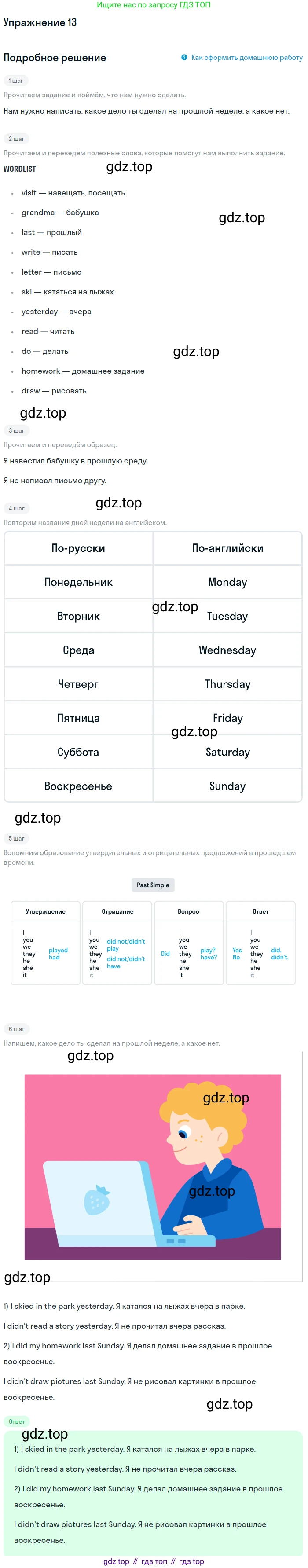Click the 'По-английски' column header
The width and height of the screenshot is (308, 1568).
227,548
